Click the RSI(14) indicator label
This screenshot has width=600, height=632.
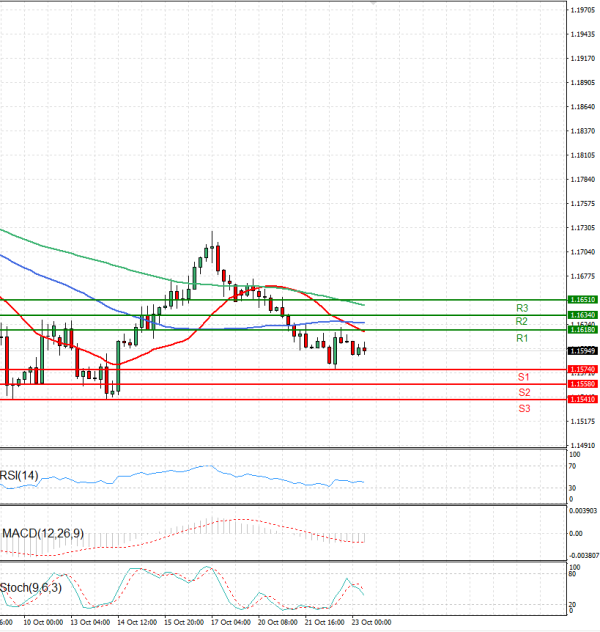[x=20, y=475]
